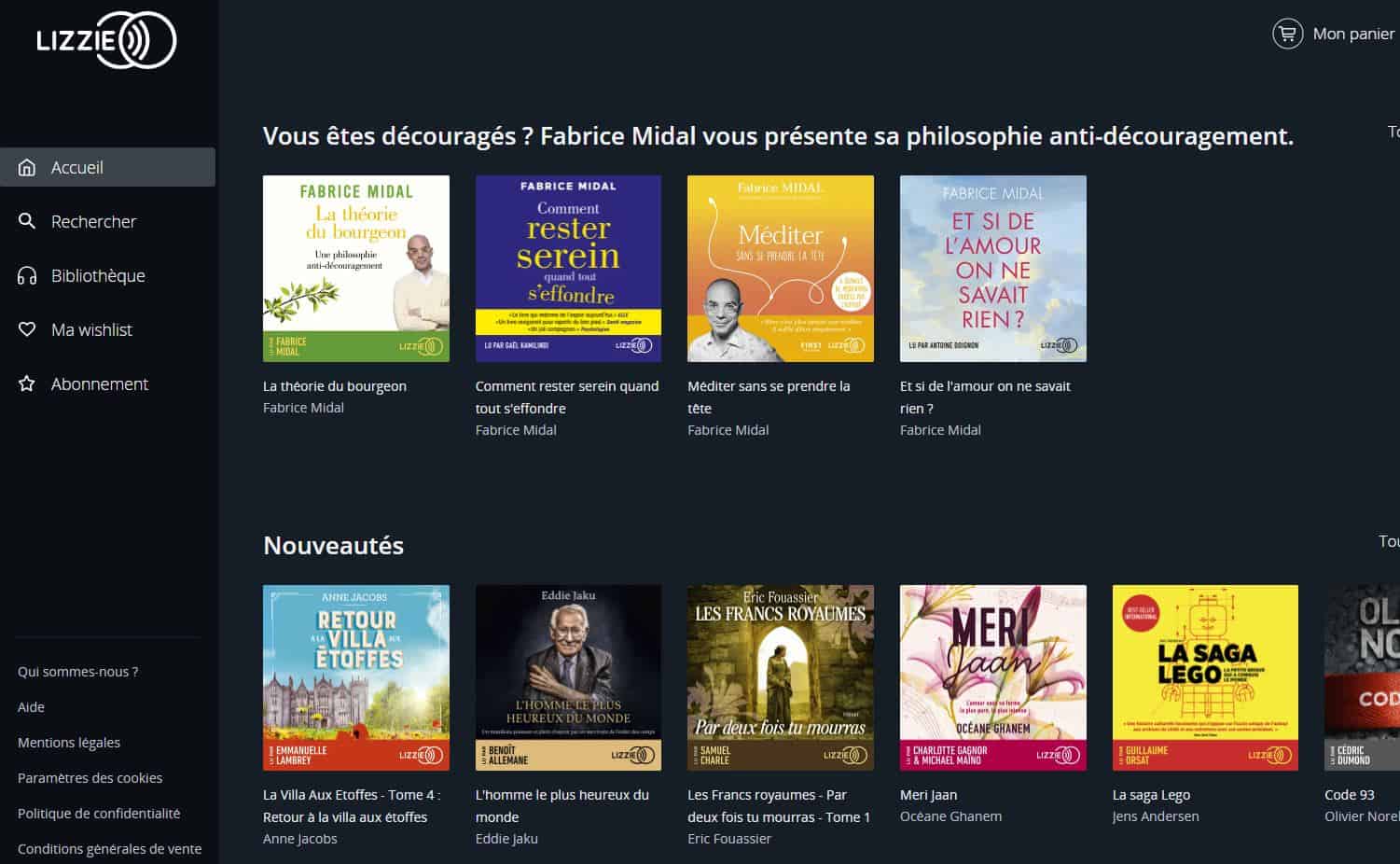Click the Lizzie logo icon
The image size is (1400, 864).
(x=106, y=40)
